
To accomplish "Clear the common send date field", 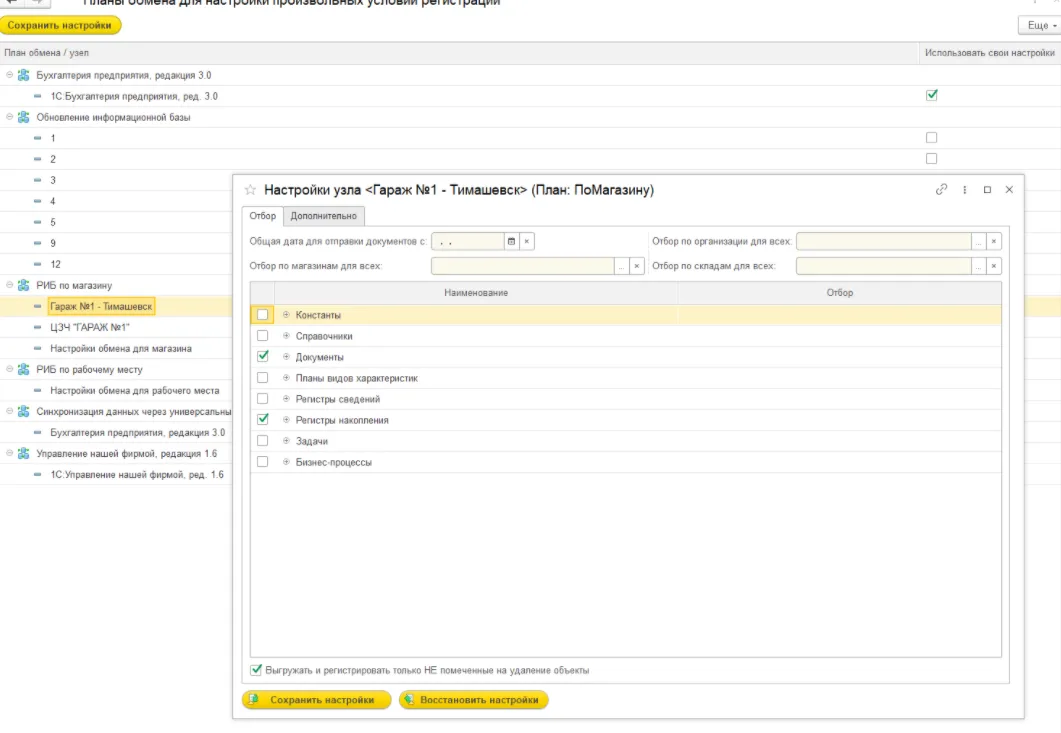I will tap(527, 241).
